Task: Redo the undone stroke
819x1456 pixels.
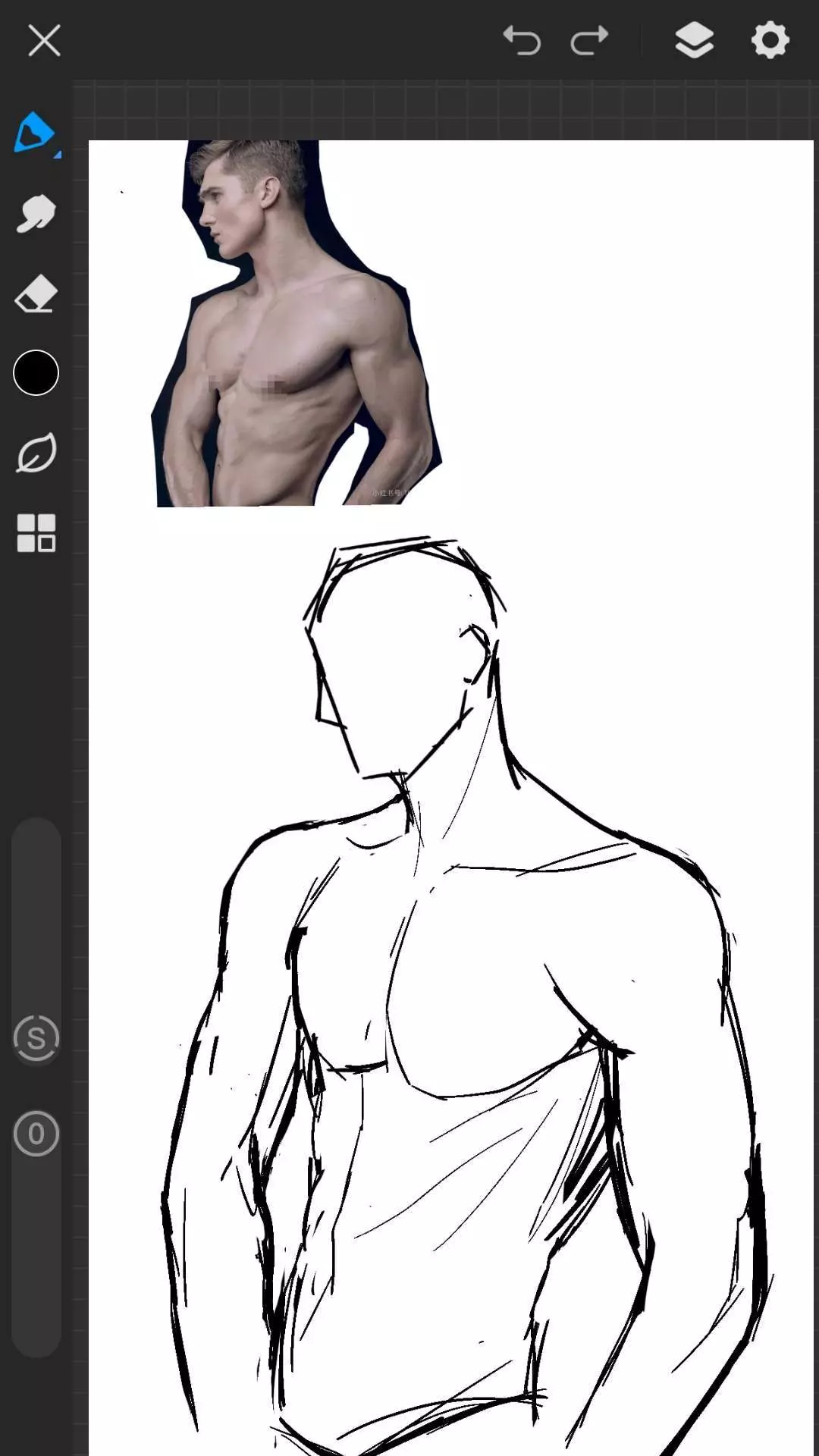Action: pos(589,40)
